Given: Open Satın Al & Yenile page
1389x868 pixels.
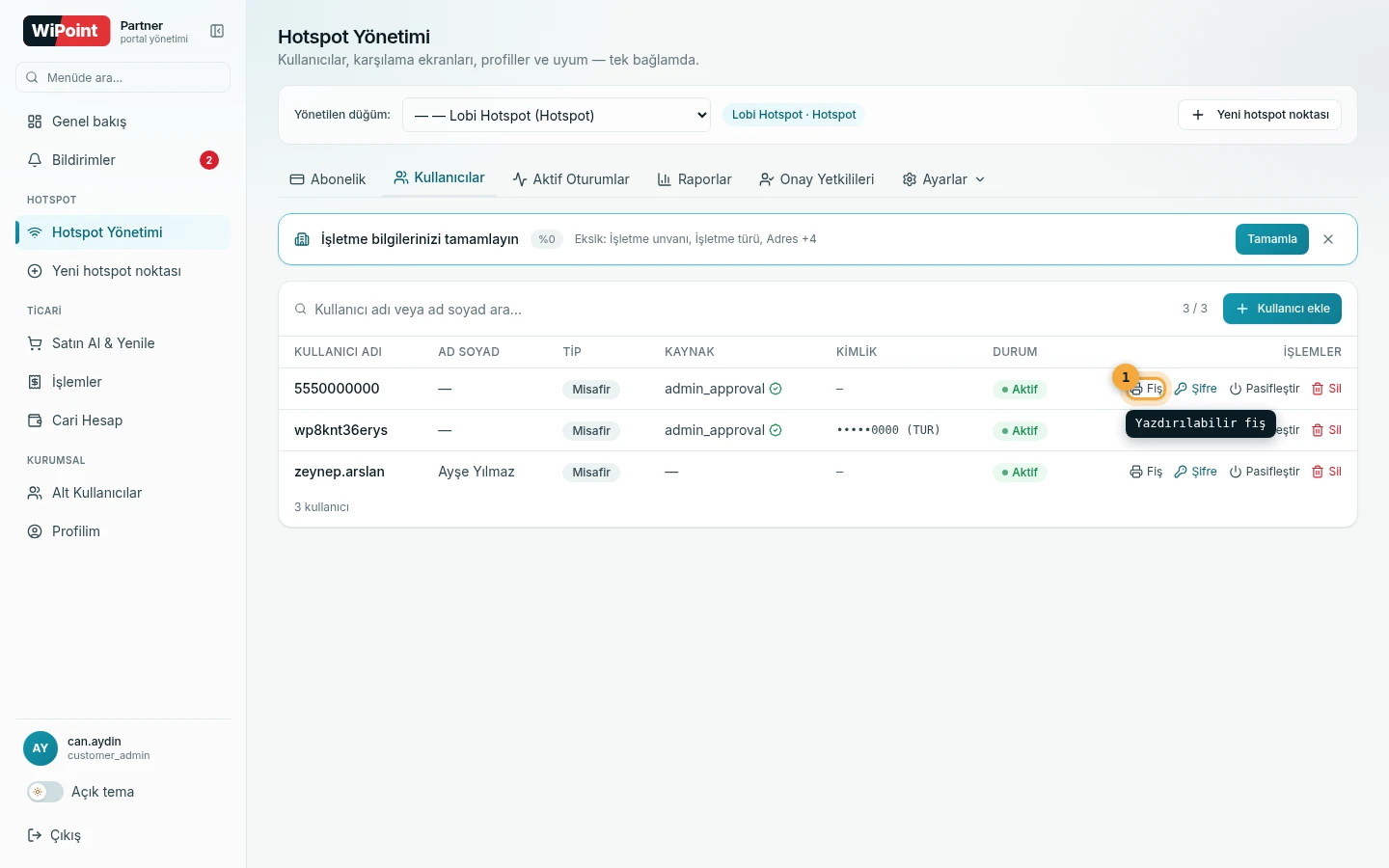Looking at the screenshot, I should [x=123, y=343].
